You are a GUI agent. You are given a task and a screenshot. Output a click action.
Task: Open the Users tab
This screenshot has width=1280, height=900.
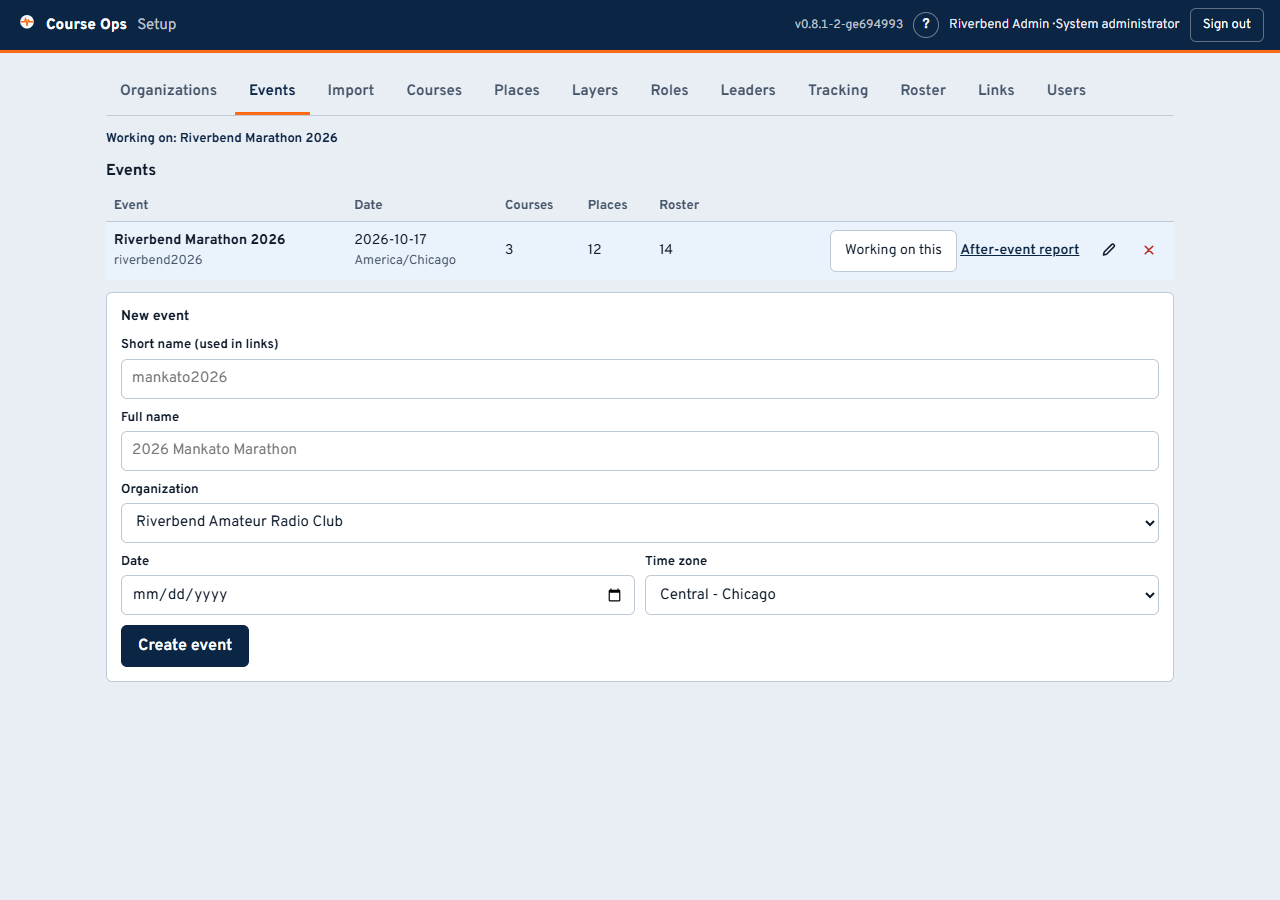pos(1066,90)
